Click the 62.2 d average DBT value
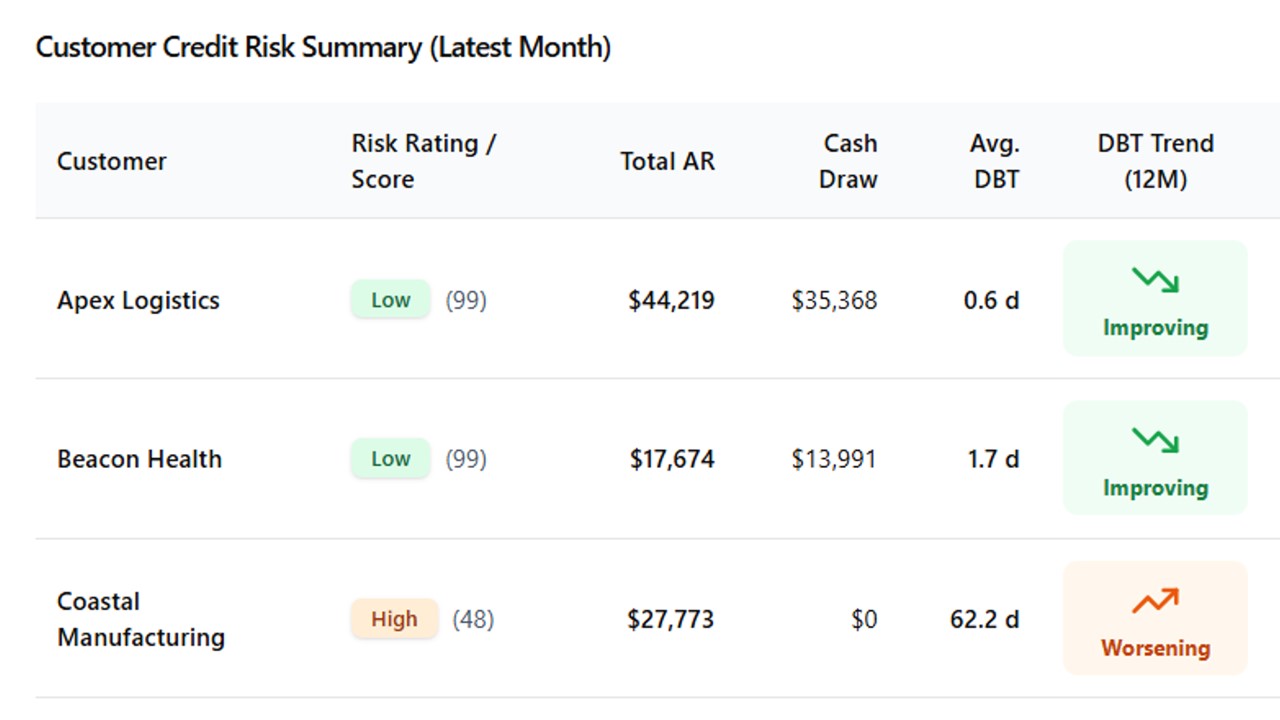This screenshot has height=720, width=1280. (x=984, y=619)
